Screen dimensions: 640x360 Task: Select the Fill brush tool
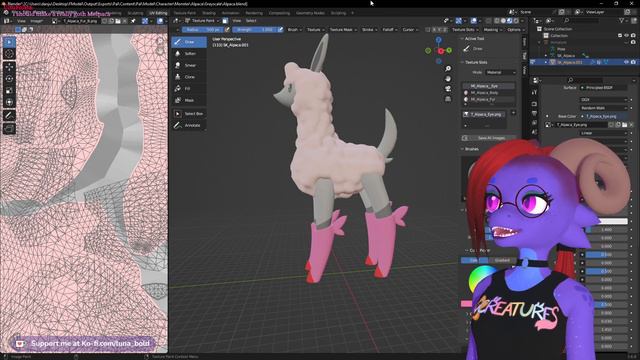tap(189, 89)
